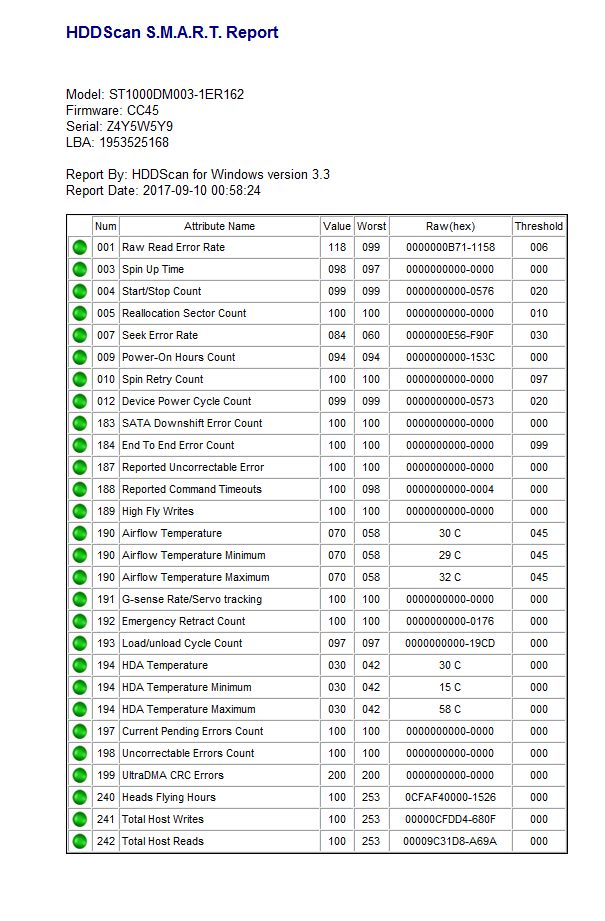The width and height of the screenshot is (605, 921).
Task: Click the raw value 0000000B71-1158
Action: [x=451, y=247]
